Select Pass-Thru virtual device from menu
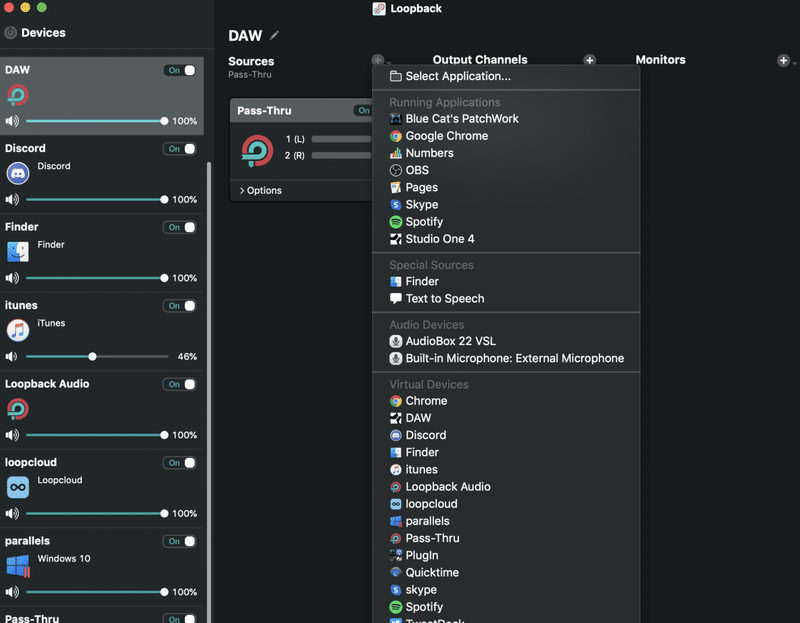Viewport: 800px width, 623px height. tap(506, 538)
